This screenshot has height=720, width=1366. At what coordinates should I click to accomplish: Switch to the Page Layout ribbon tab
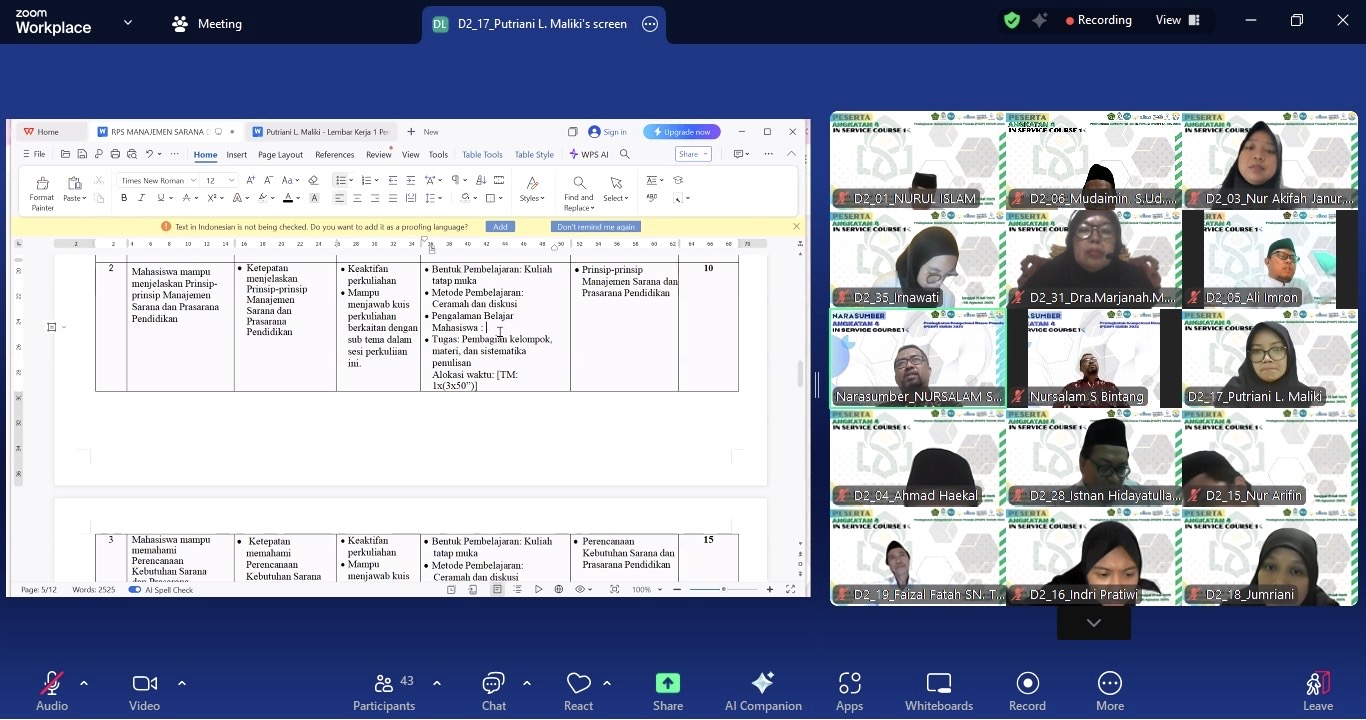(x=280, y=155)
